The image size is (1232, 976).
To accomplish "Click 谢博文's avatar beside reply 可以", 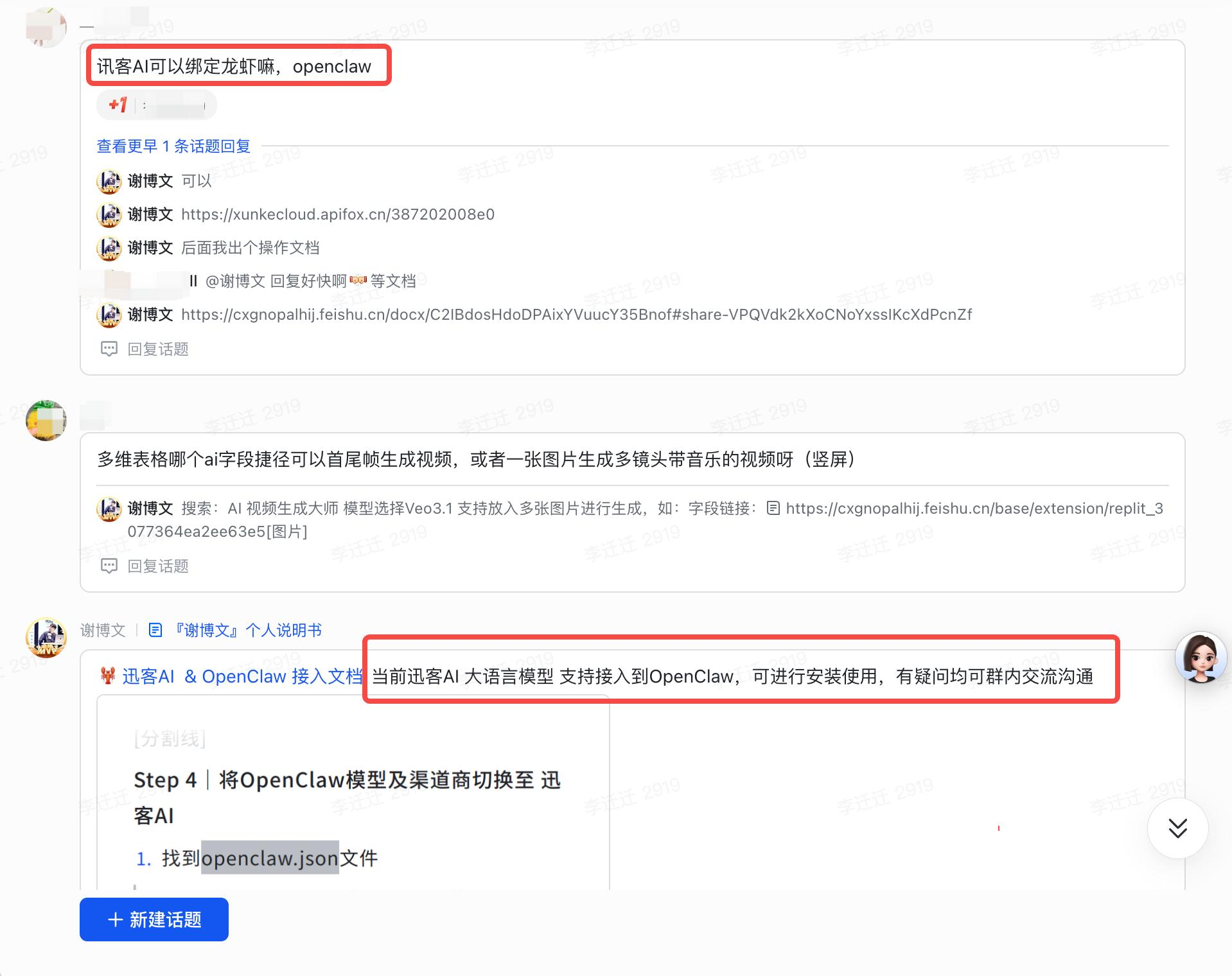I will point(109,181).
